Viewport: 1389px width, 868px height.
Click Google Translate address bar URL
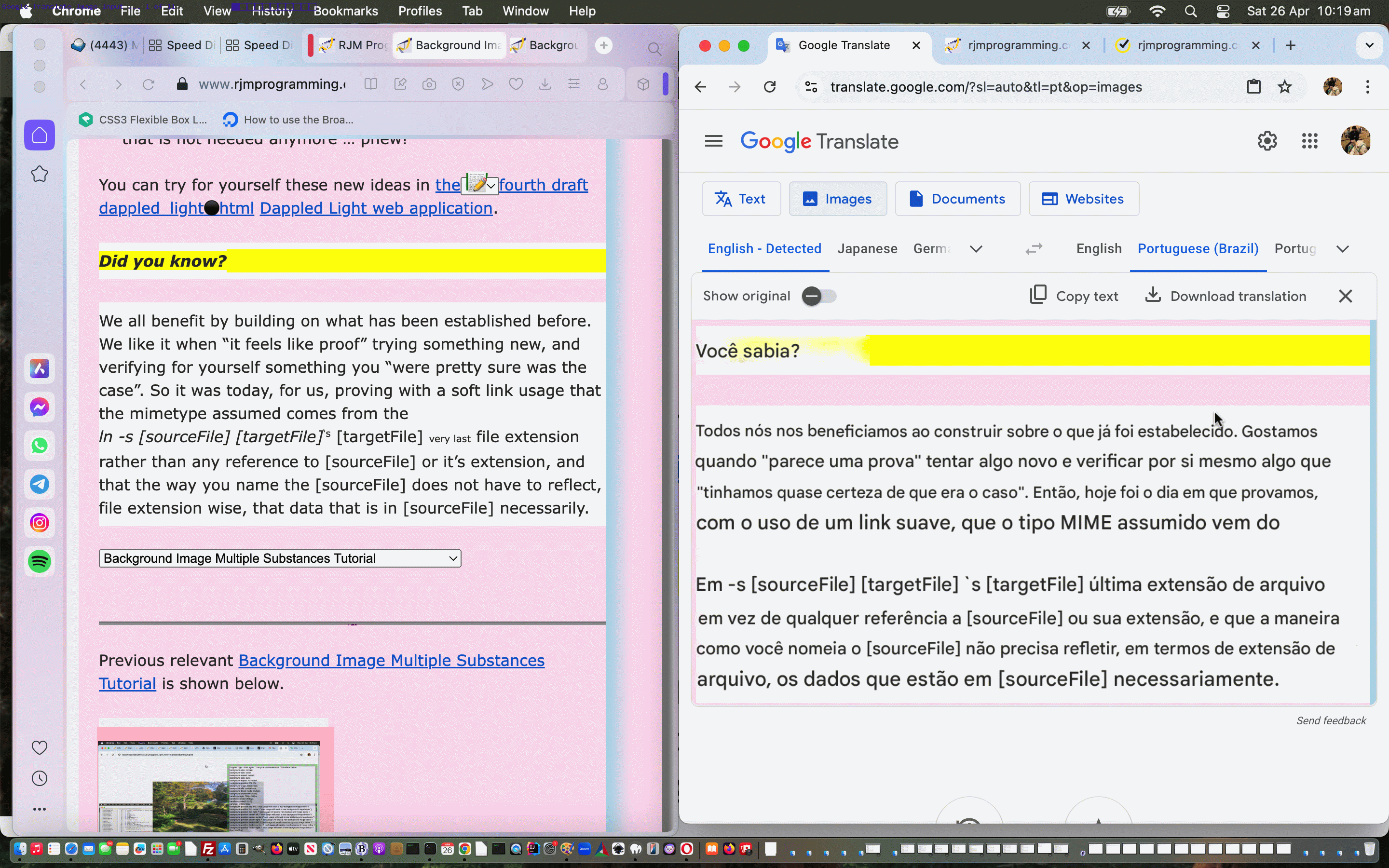pyautogui.click(x=985, y=87)
